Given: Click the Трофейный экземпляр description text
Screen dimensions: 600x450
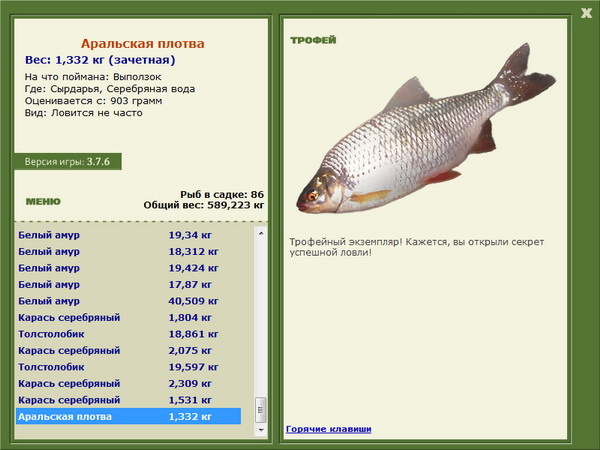Looking at the screenshot, I should pyautogui.click(x=417, y=247).
